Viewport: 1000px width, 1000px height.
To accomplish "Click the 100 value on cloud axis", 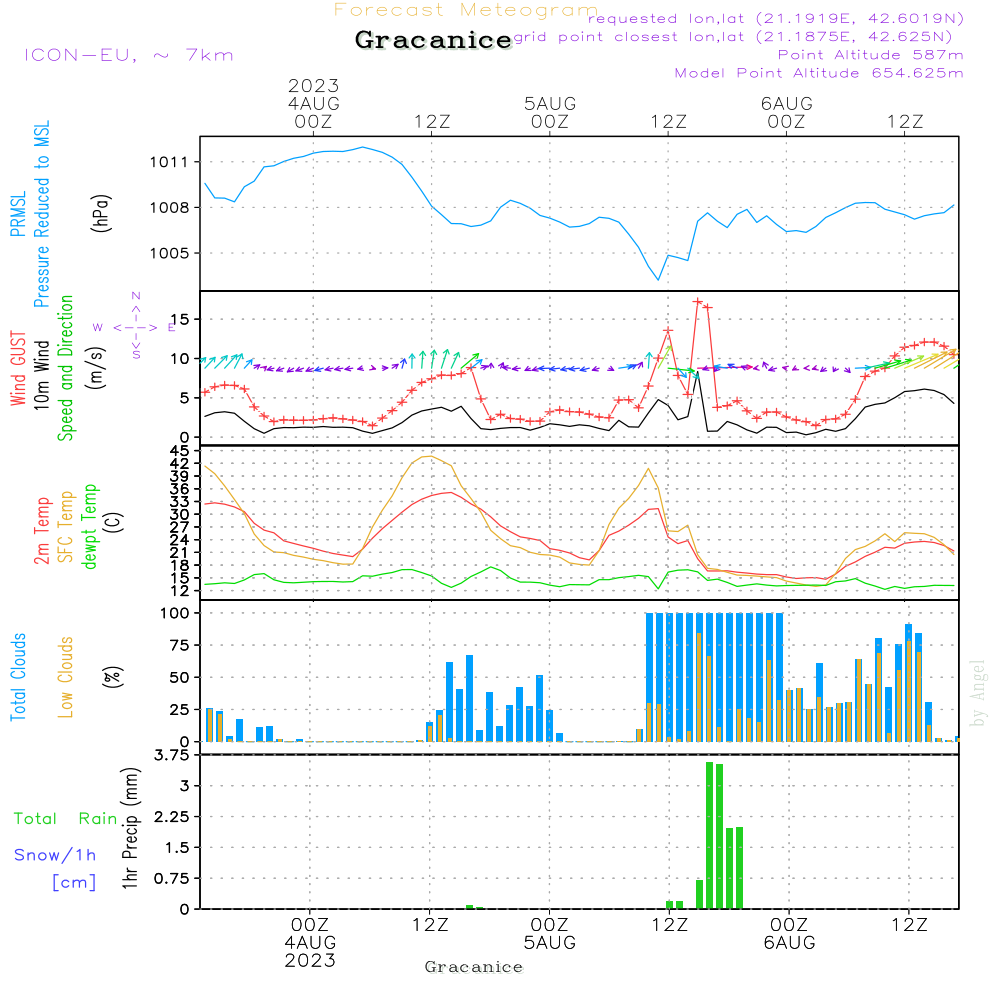I will pos(175,613).
